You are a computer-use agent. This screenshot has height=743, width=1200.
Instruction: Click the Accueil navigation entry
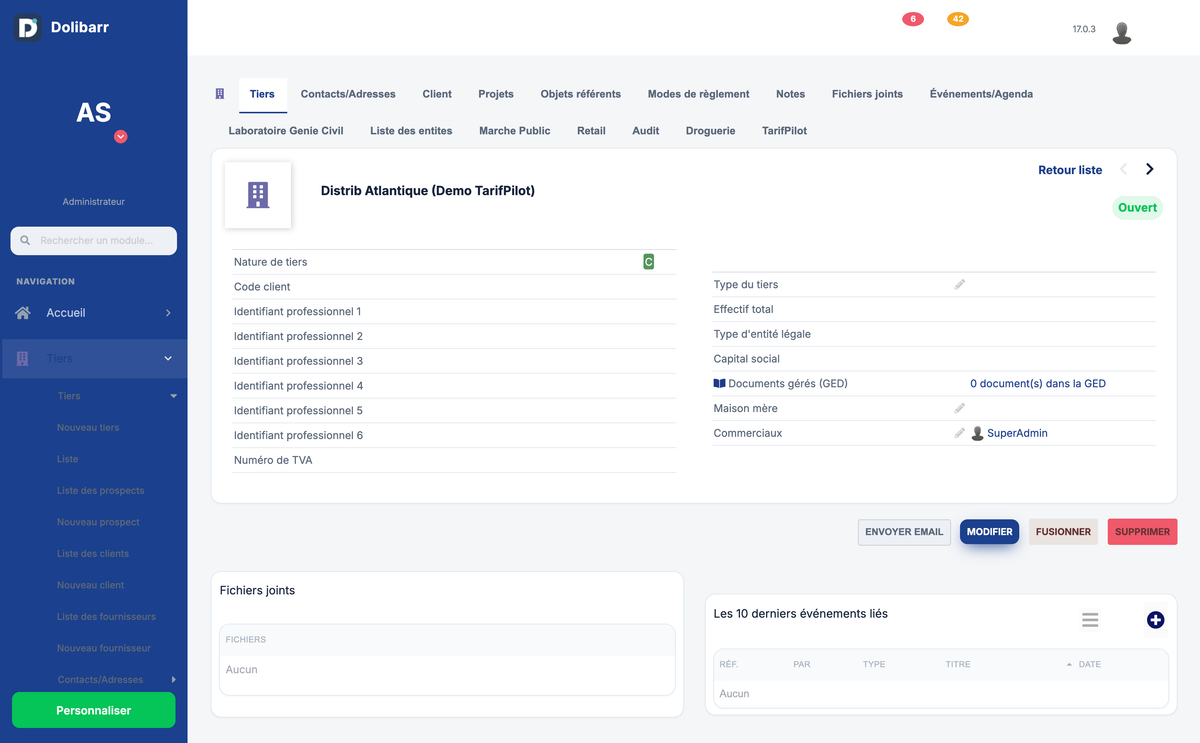tap(94, 313)
